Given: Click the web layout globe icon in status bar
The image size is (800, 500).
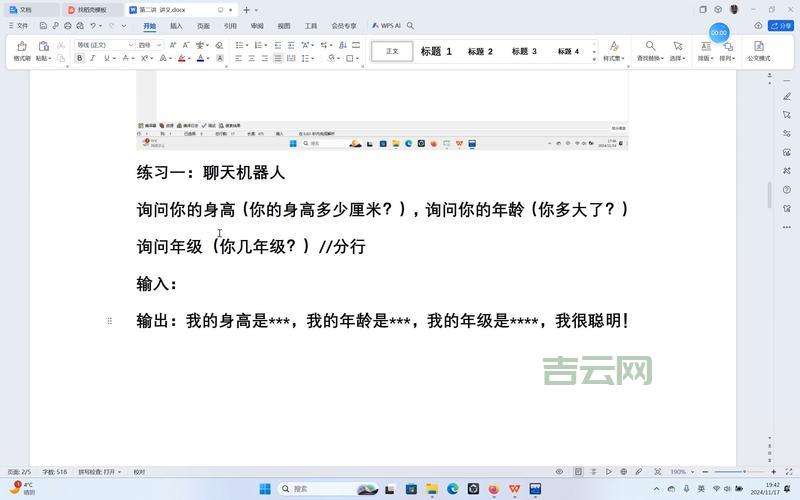Looking at the screenshot, I should click(x=623, y=472).
